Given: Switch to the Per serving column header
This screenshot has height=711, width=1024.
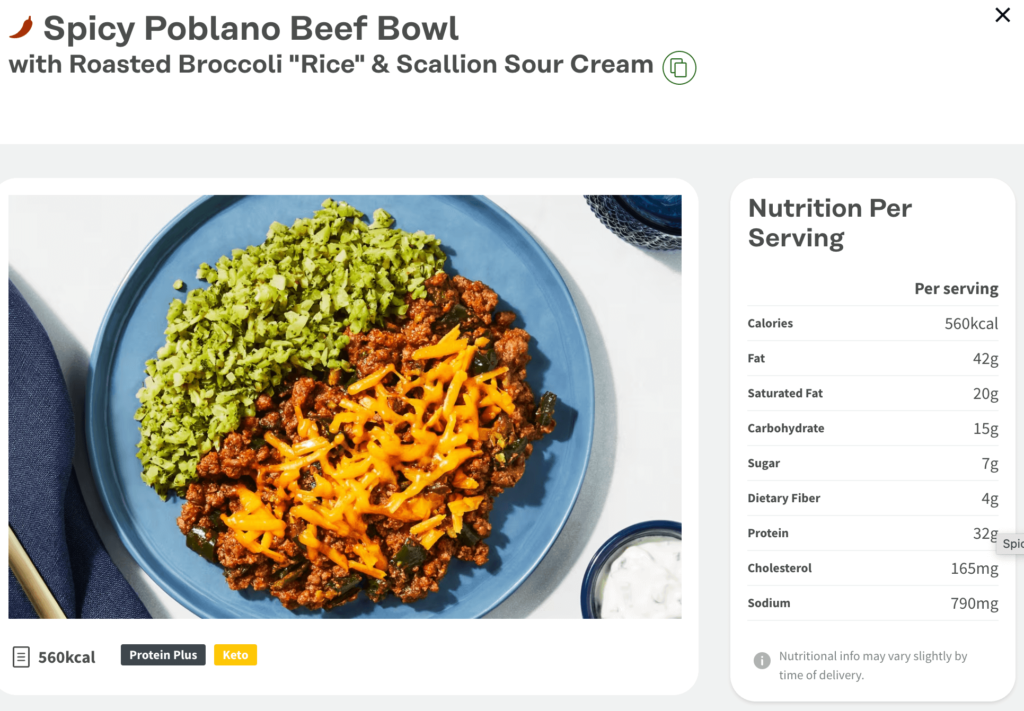Looking at the screenshot, I should point(956,288).
